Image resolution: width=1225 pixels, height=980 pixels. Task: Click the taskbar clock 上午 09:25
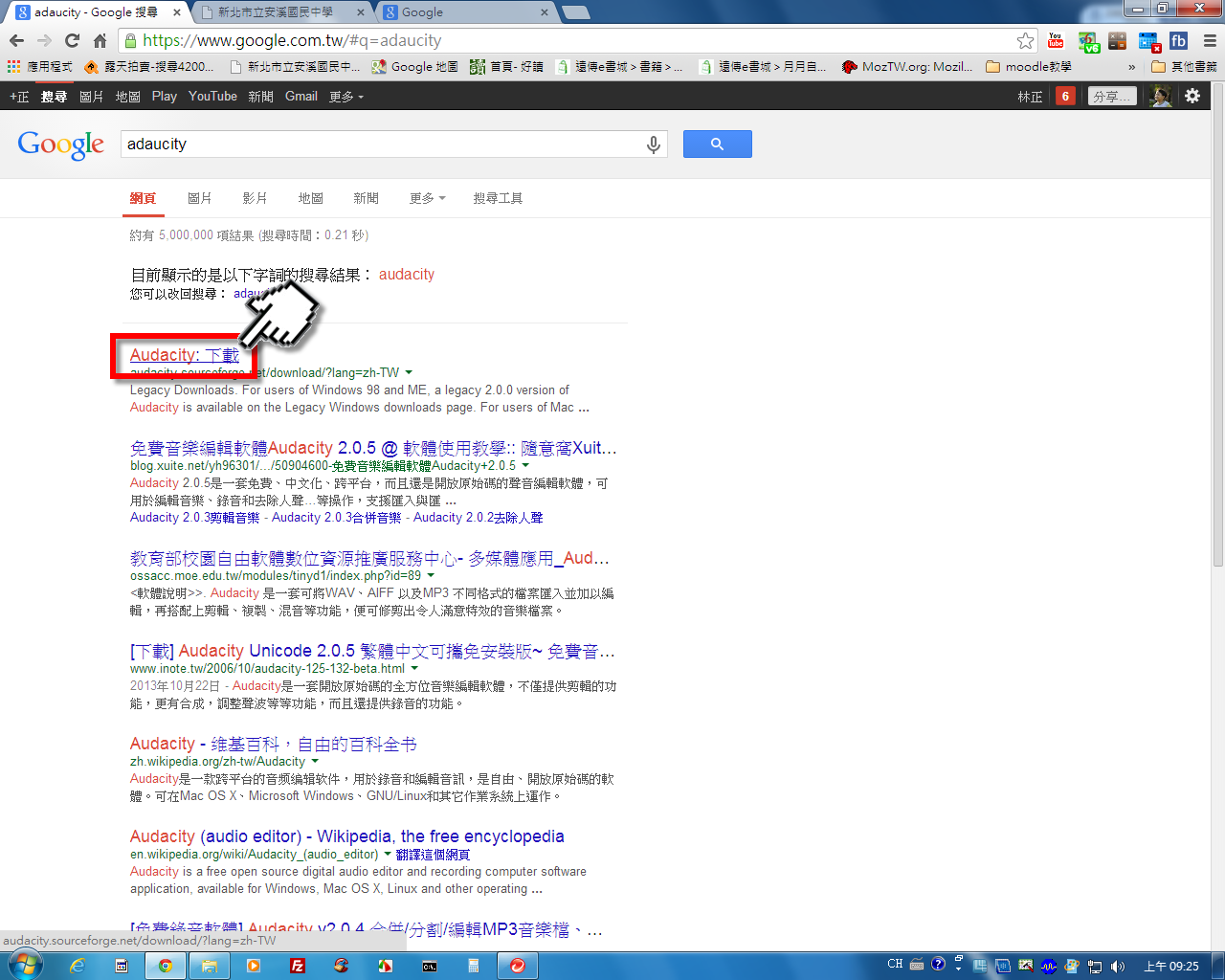1171,966
